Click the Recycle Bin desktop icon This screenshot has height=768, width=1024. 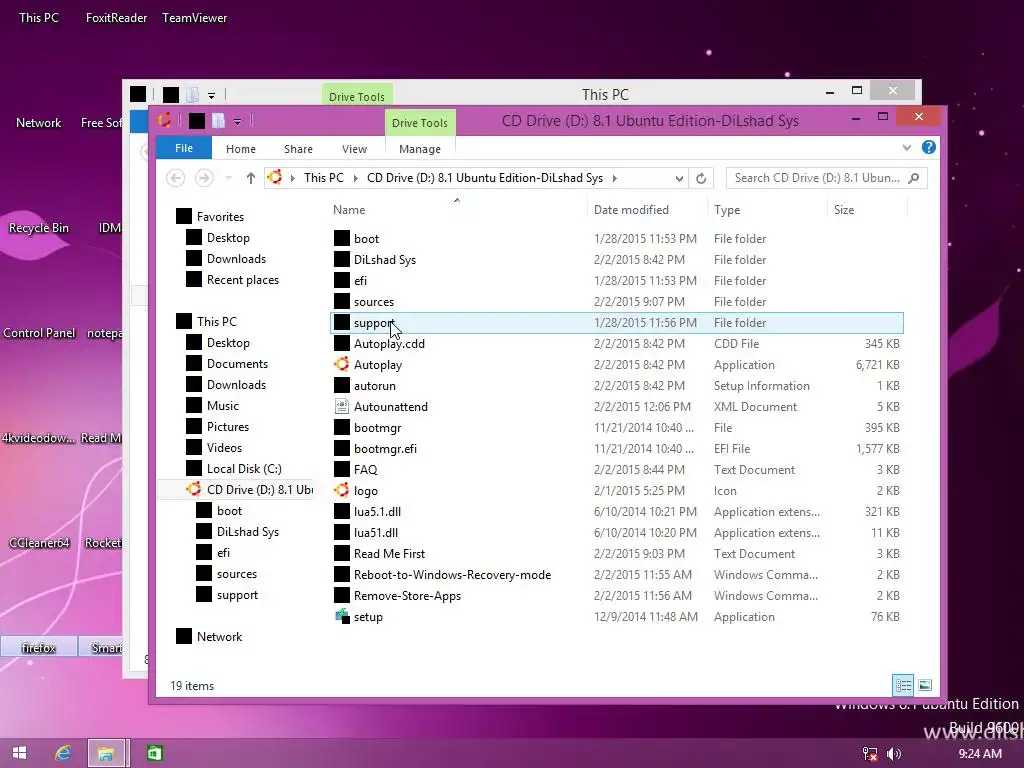38,228
